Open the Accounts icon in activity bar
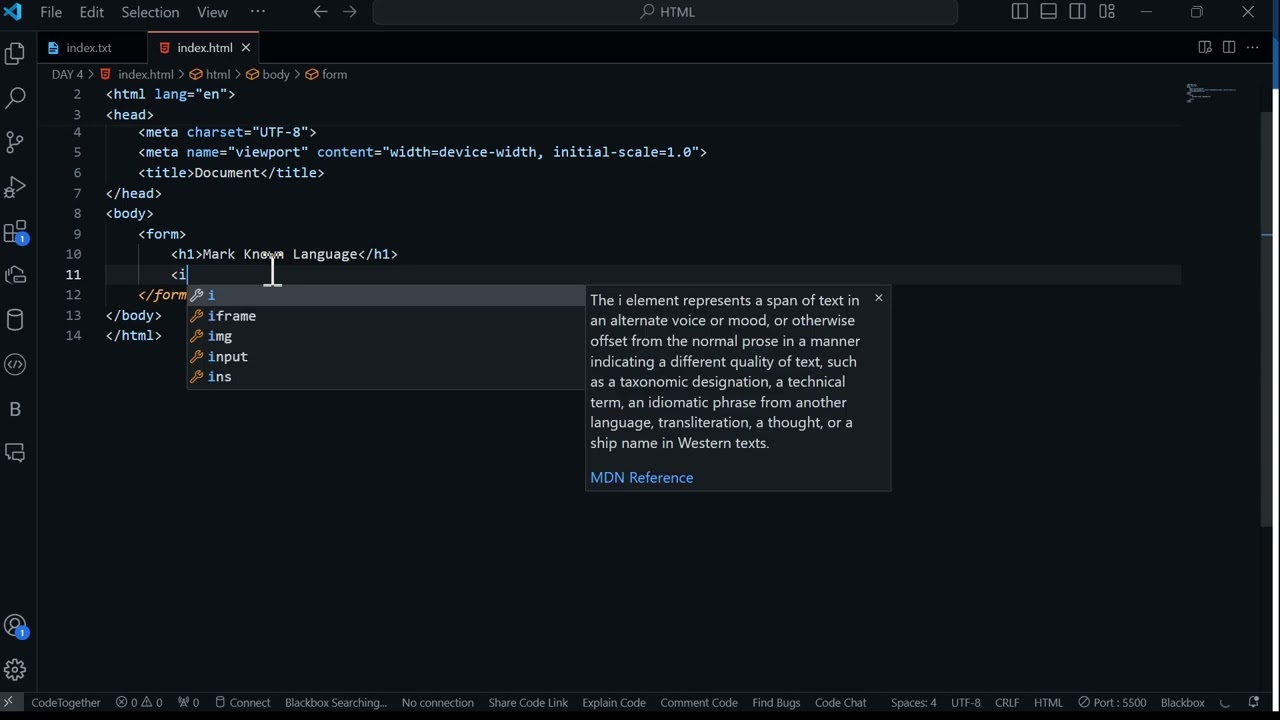The height and width of the screenshot is (720, 1280). click(15, 626)
